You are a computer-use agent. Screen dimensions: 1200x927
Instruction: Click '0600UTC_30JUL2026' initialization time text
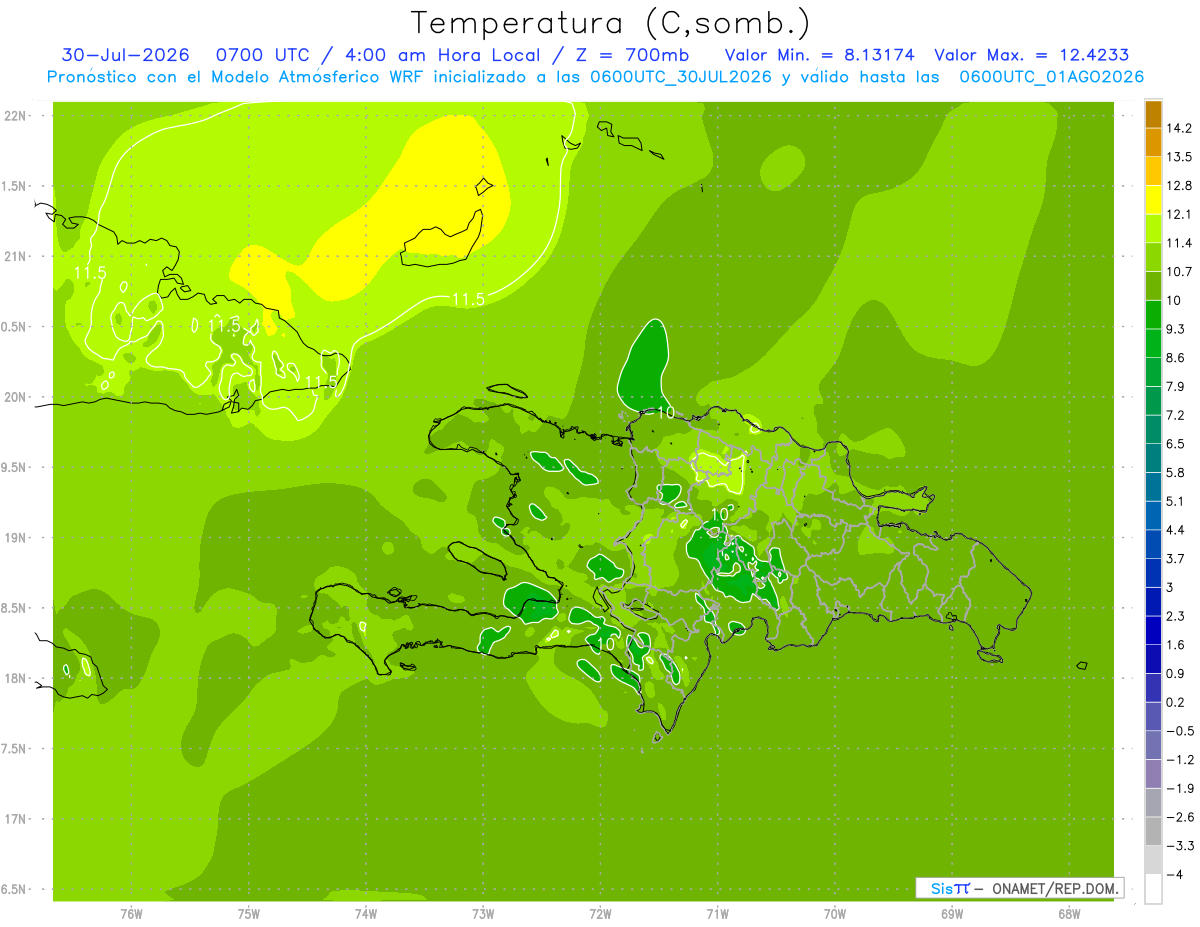point(681,77)
